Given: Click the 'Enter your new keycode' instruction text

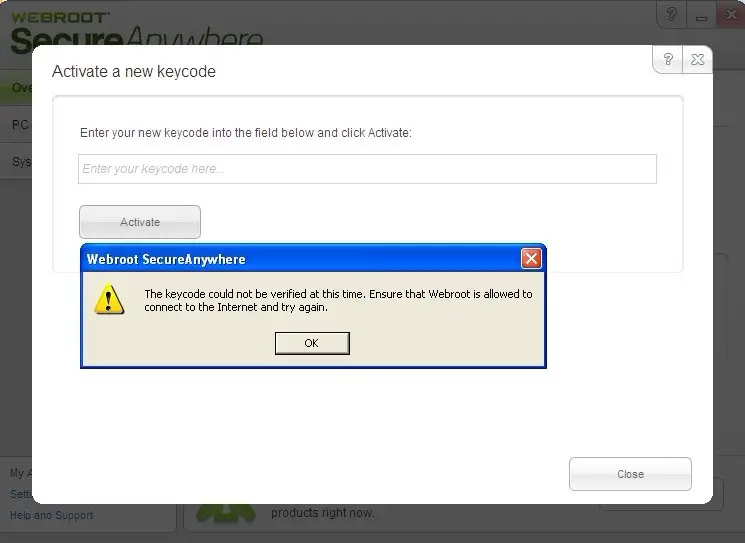Looking at the screenshot, I should (x=246, y=133).
